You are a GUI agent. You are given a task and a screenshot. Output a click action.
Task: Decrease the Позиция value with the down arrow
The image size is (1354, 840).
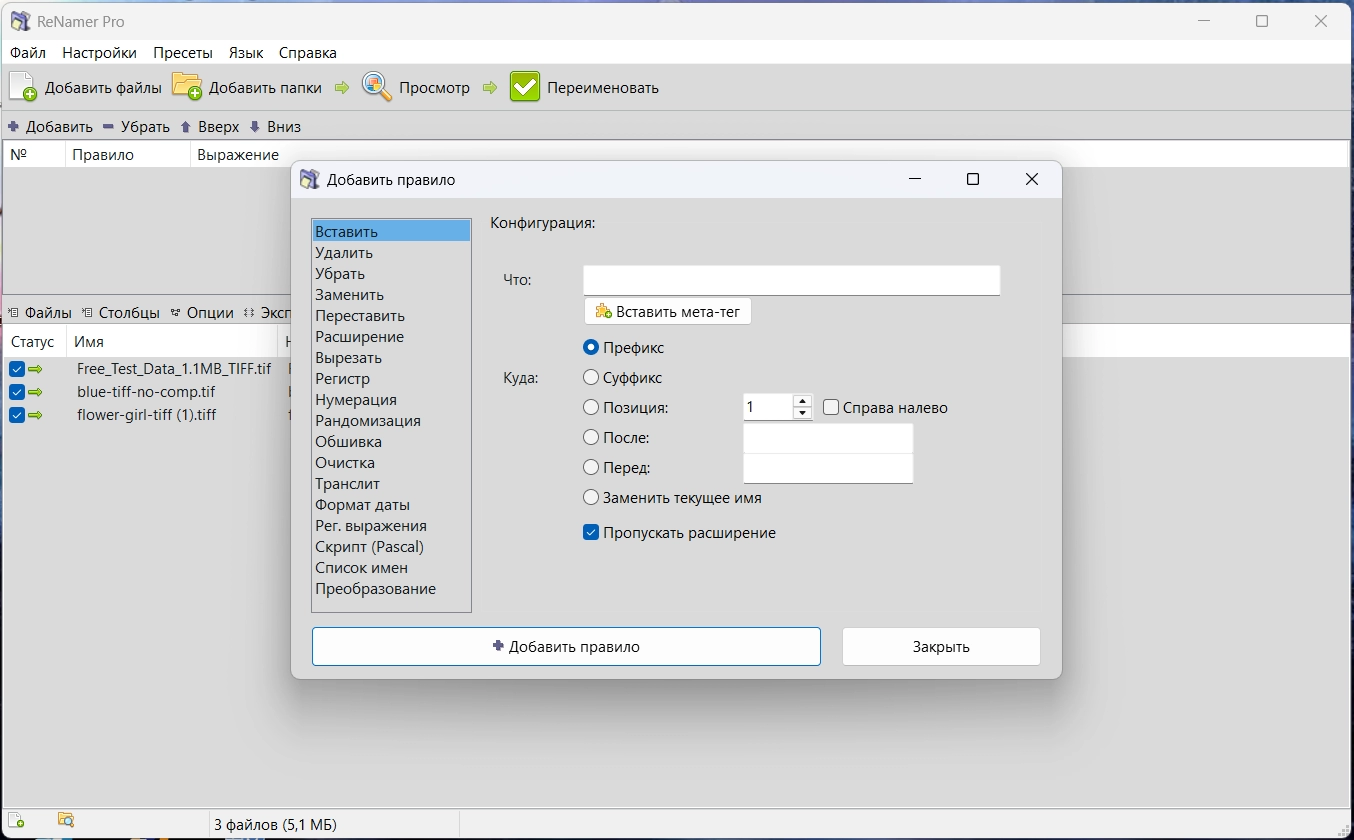[x=802, y=413]
